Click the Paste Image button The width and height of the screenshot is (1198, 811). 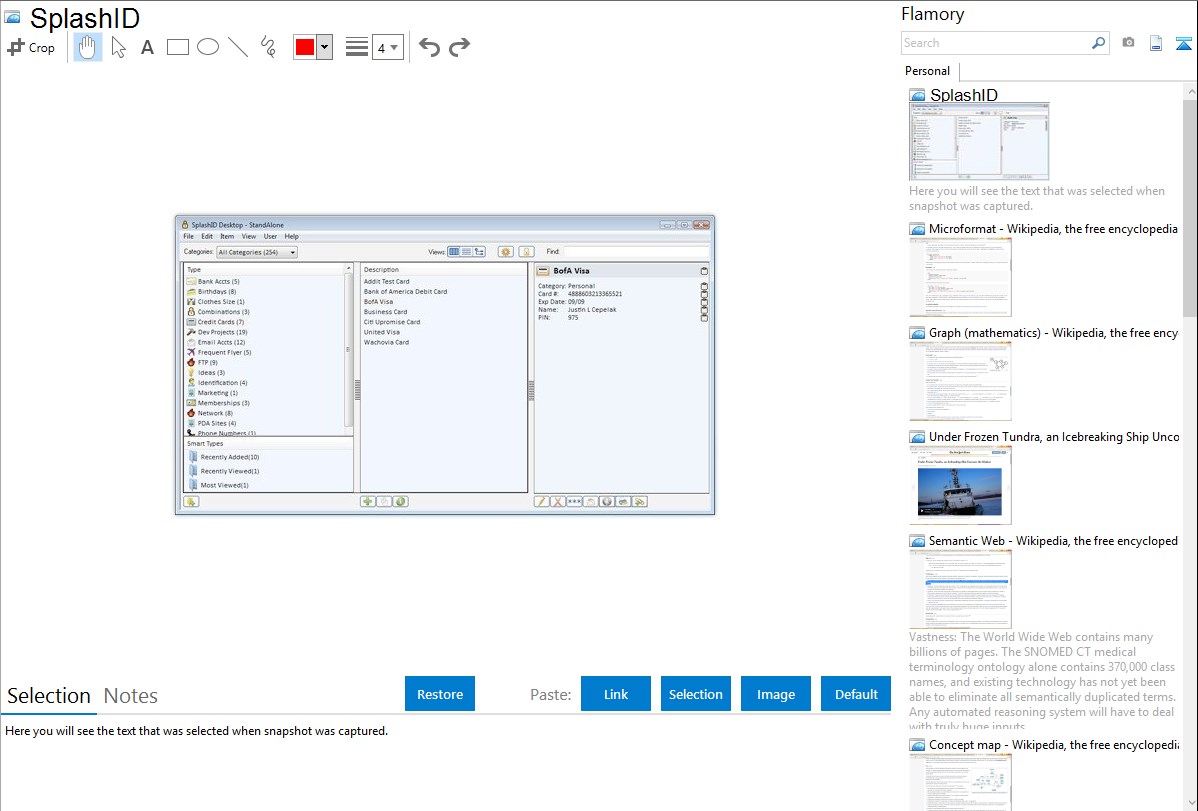coord(775,694)
